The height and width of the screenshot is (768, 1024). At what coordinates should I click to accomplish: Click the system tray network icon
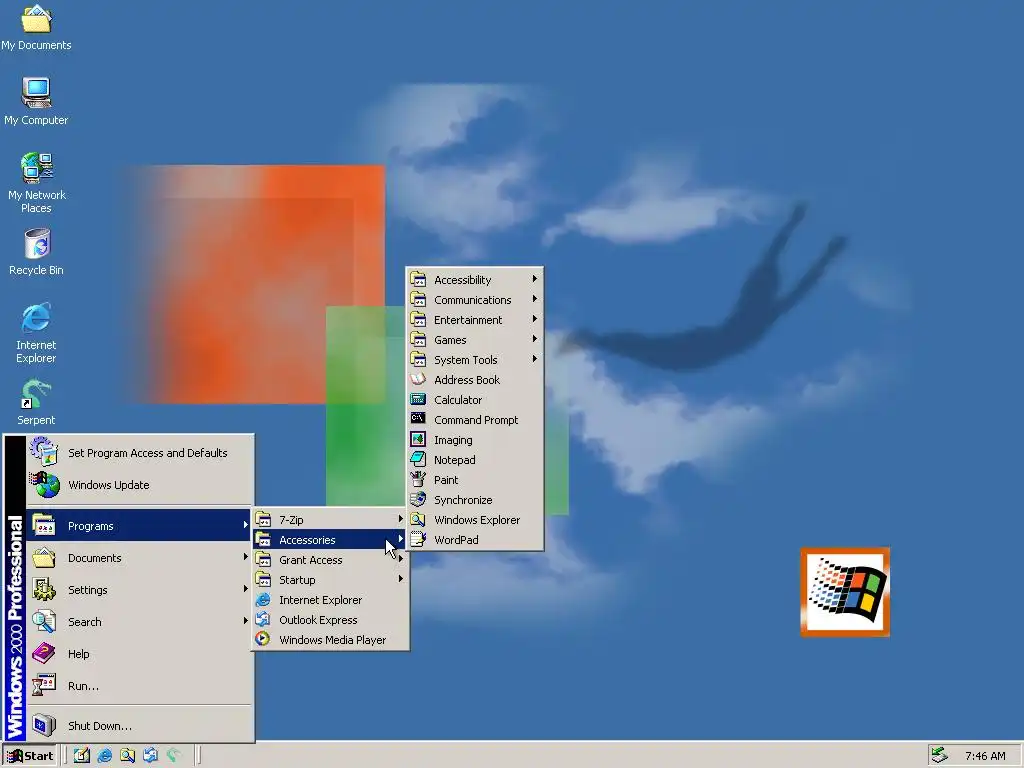click(x=940, y=756)
